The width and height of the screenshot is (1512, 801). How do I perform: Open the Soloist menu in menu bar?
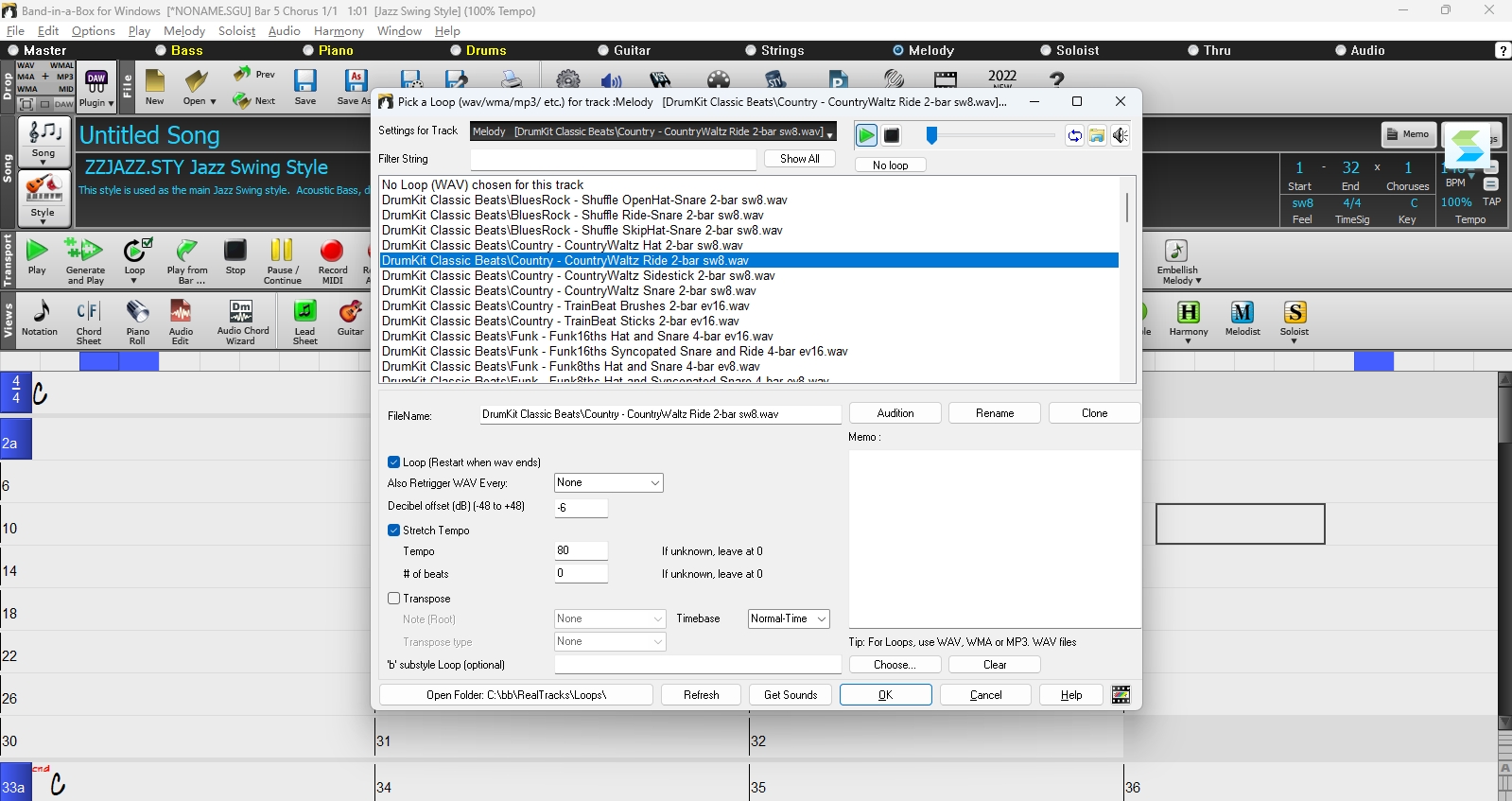point(236,31)
